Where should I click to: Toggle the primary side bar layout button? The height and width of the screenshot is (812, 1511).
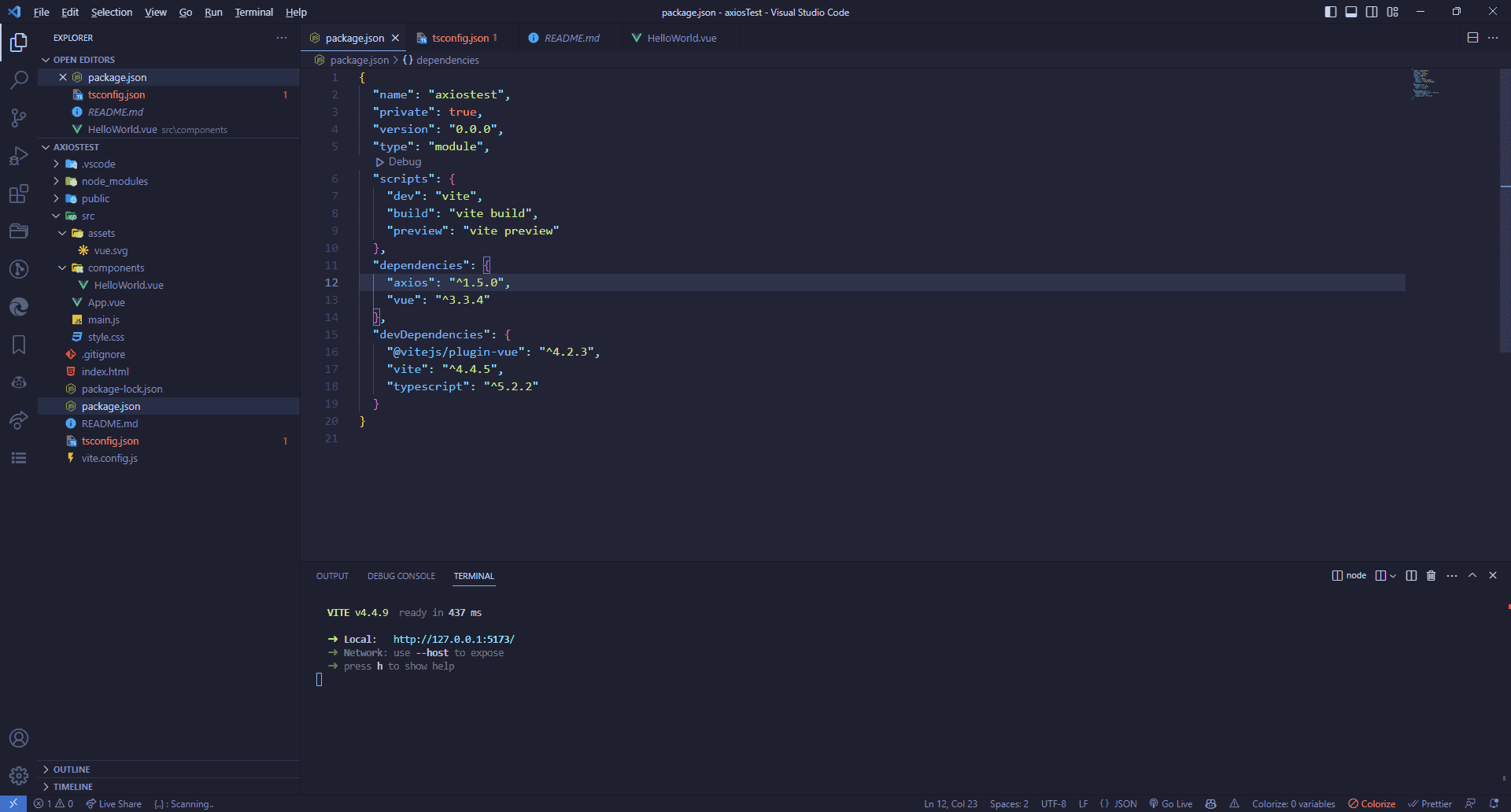[x=1331, y=12]
